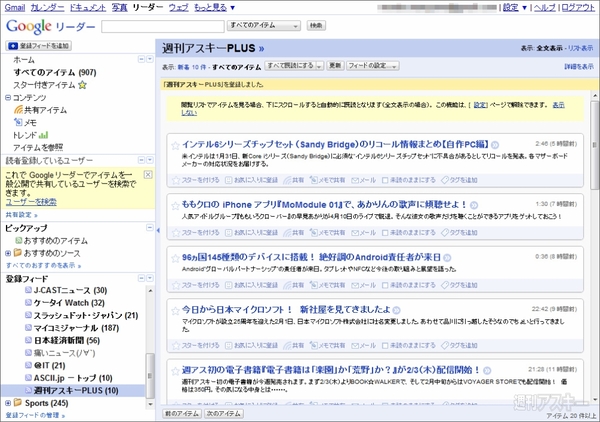This screenshot has height=422, width=600.
Task: Toggle スターを付ける on Sandy Bridge article
Action: (x=196, y=180)
